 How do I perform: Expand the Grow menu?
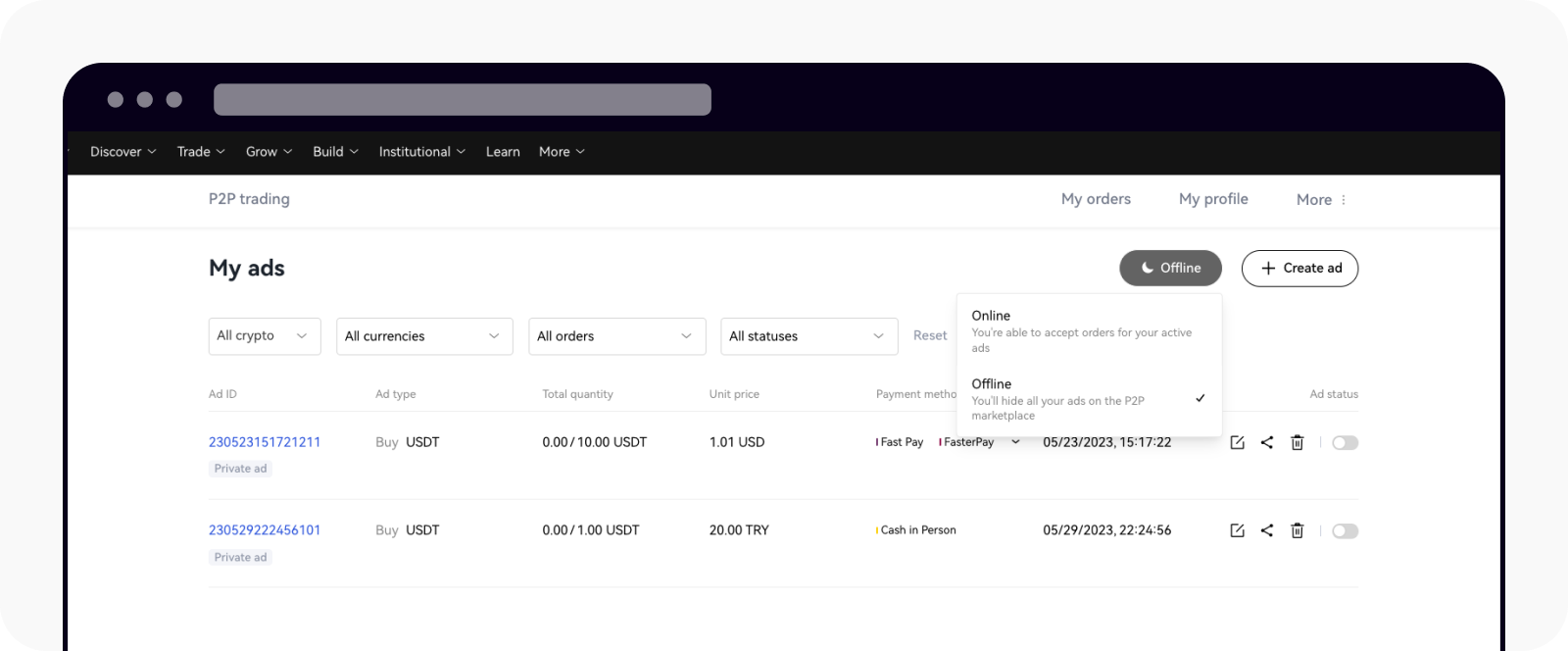tap(269, 152)
